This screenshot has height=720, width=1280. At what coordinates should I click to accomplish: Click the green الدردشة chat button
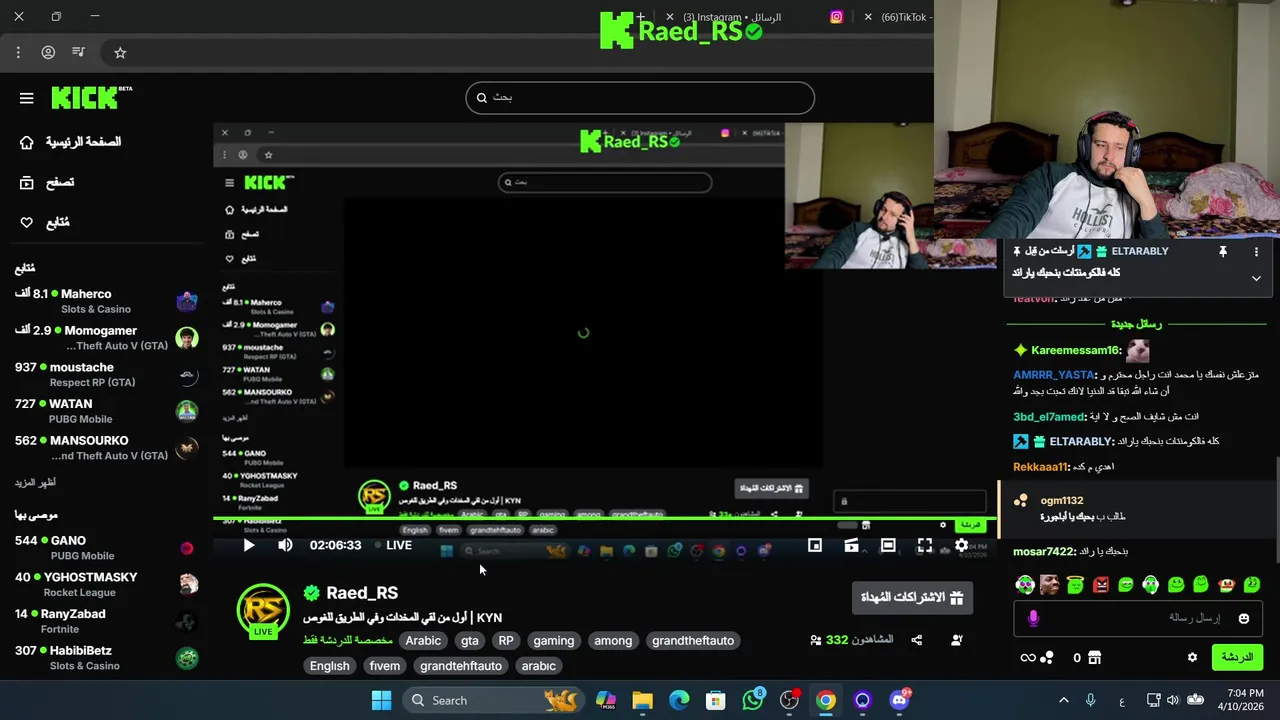coord(1237,657)
